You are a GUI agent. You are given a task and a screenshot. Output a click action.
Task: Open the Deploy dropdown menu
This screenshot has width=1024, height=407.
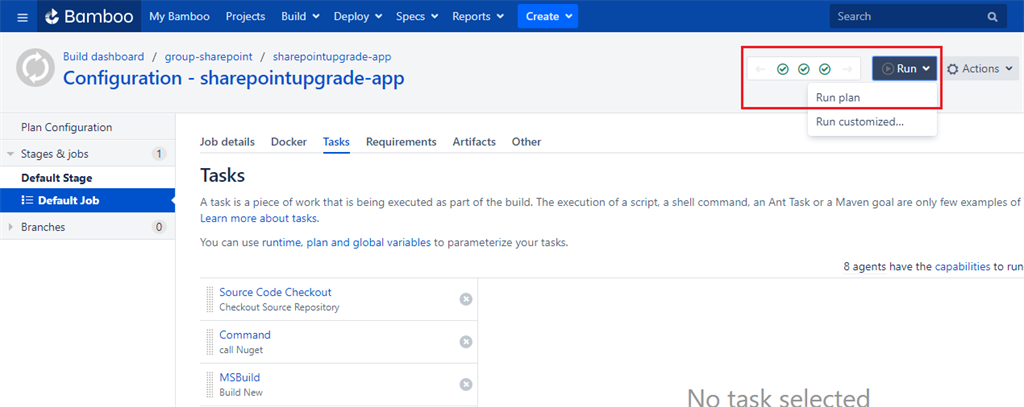tap(358, 16)
